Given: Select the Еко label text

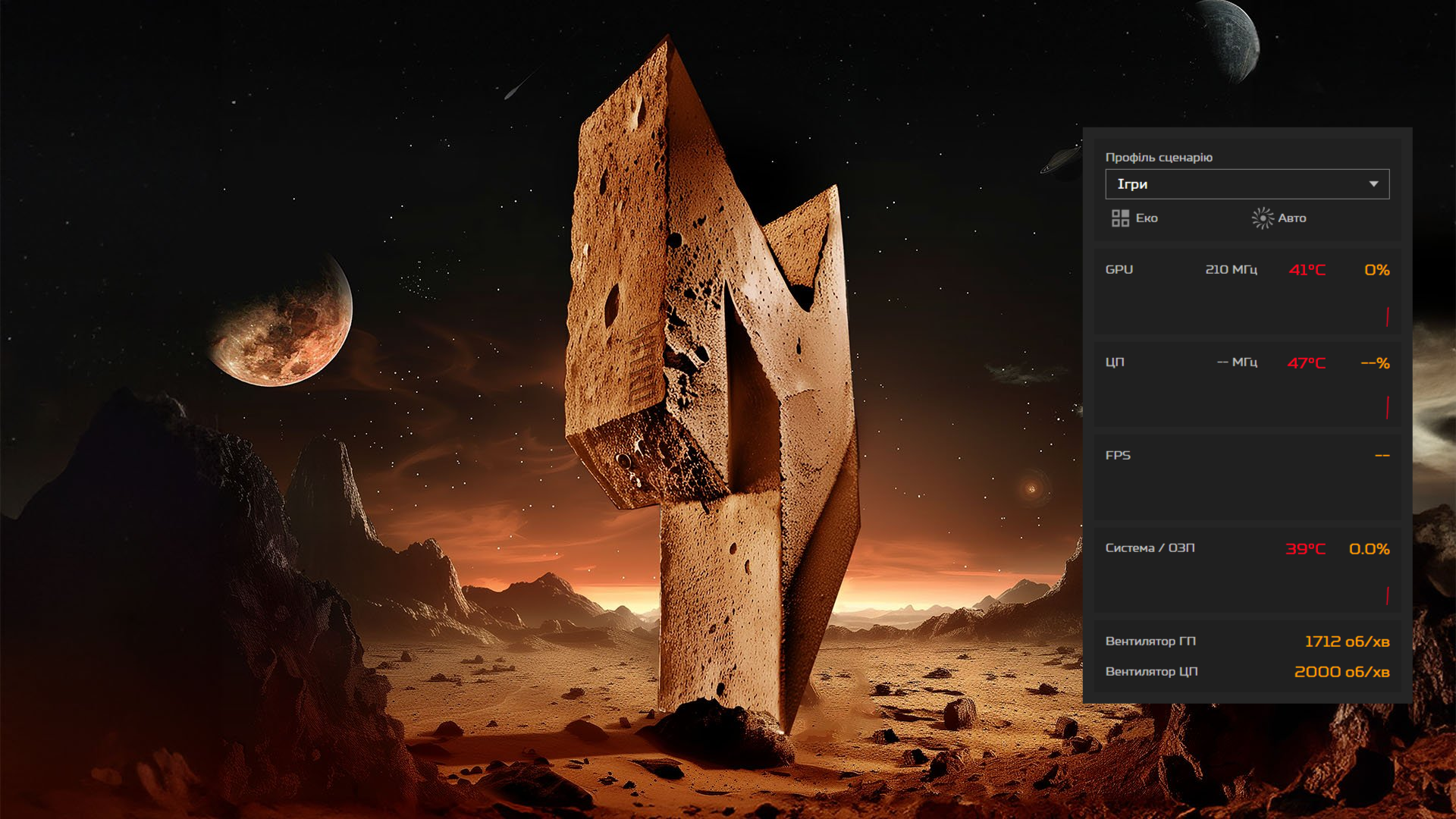Looking at the screenshot, I should pyautogui.click(x=1147, y=218).
